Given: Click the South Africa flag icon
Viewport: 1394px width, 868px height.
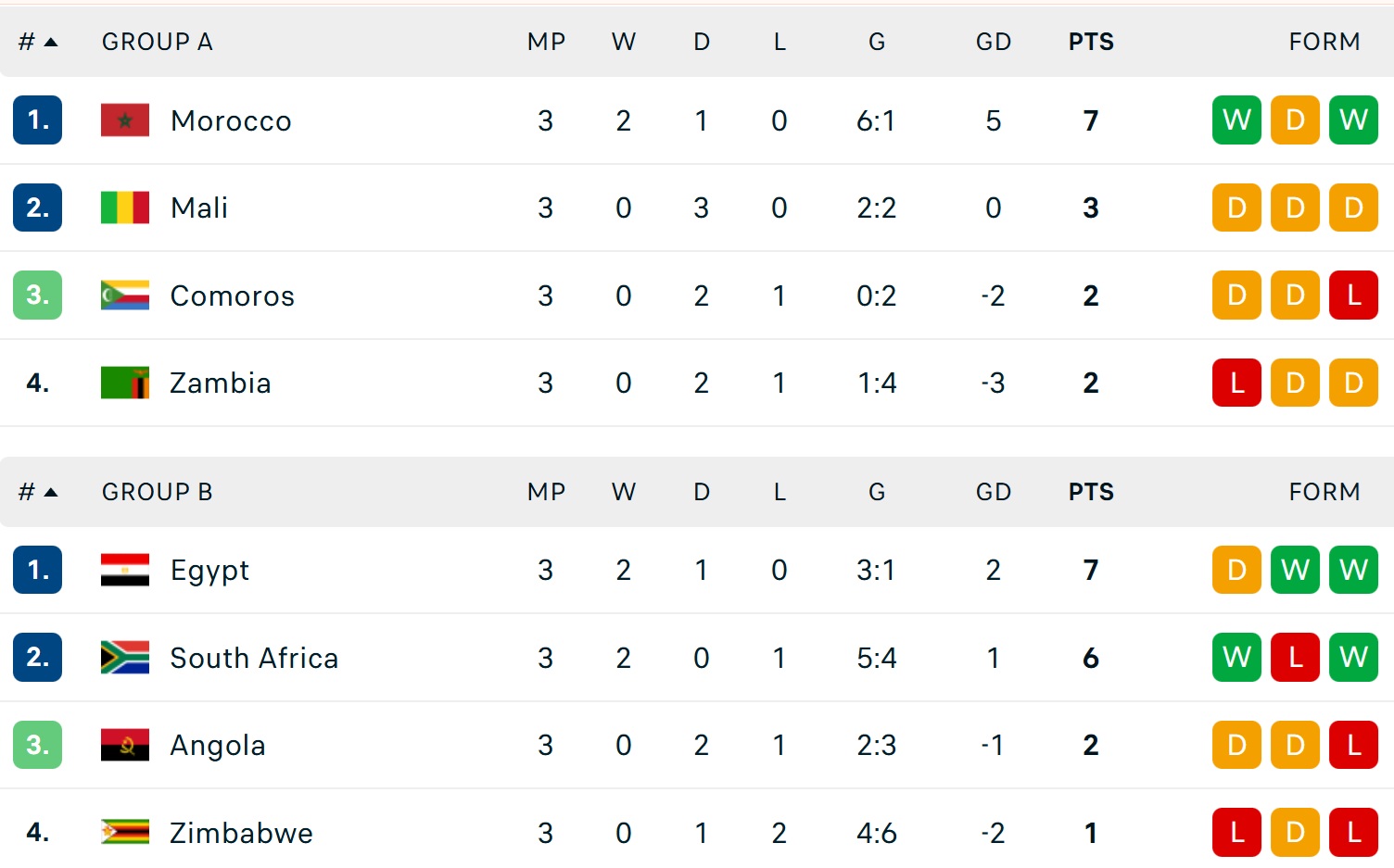Looking at the screenshot, I should pos(125,658).
